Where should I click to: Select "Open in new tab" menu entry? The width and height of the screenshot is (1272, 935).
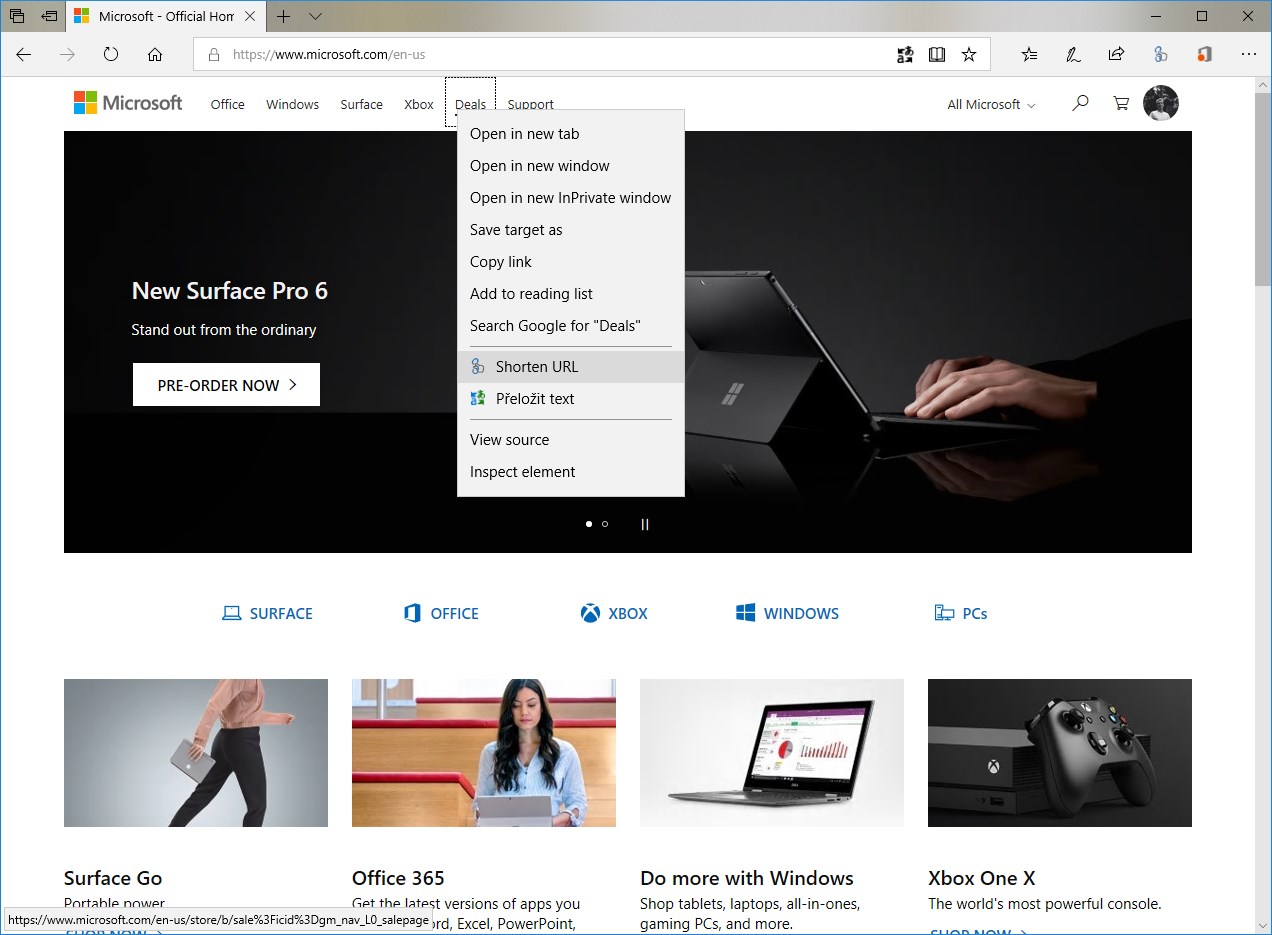(x=571, y=134)
